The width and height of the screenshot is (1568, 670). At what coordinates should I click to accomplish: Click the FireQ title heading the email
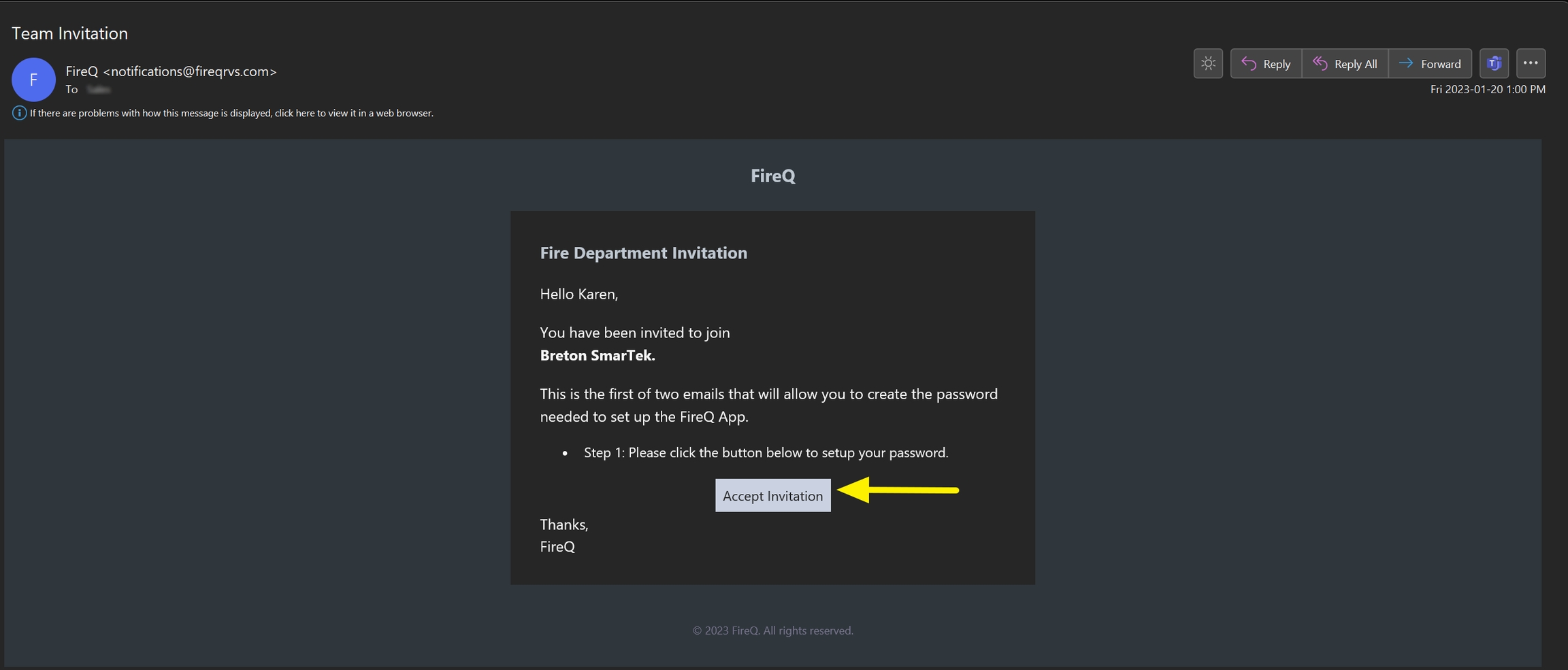[x=772, y=175]
